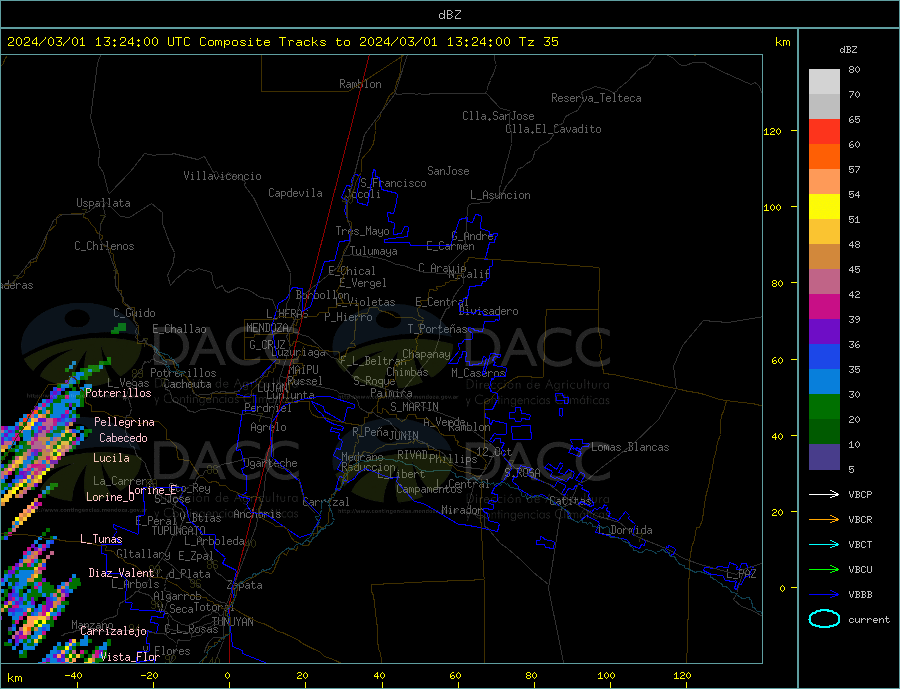Click the C_Chilenos label on the map
This screenshot has width=900, height=689.
(x=104, y=246)
